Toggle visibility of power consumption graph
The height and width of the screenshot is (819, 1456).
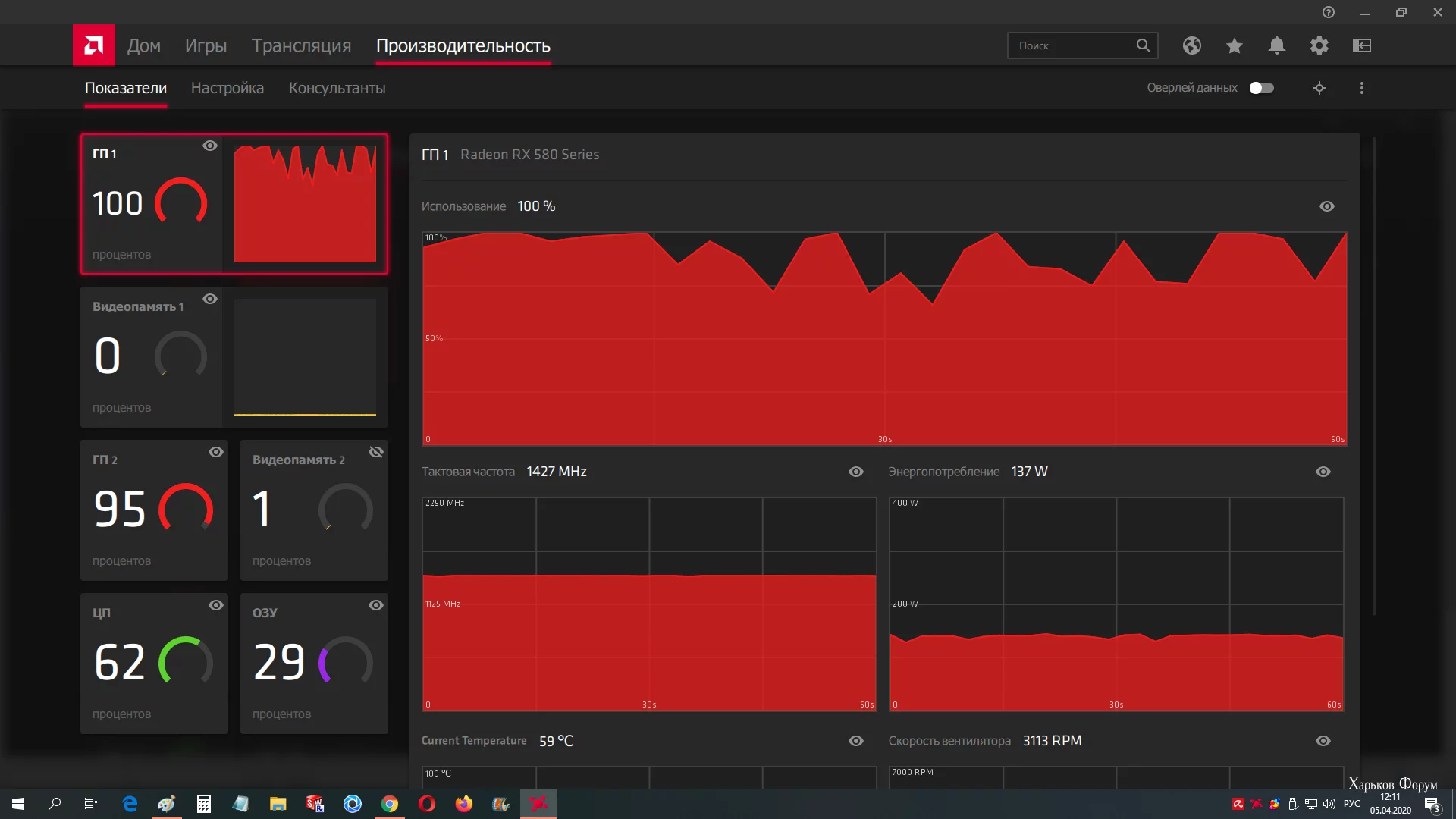(1323, 472)
